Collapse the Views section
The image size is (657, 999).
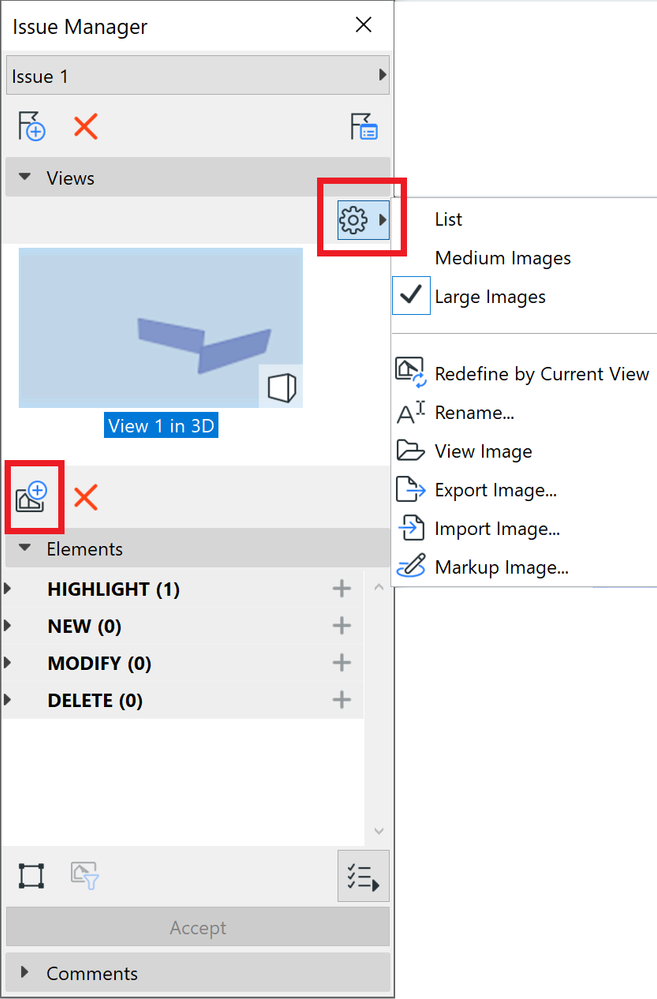click(25, 178)
